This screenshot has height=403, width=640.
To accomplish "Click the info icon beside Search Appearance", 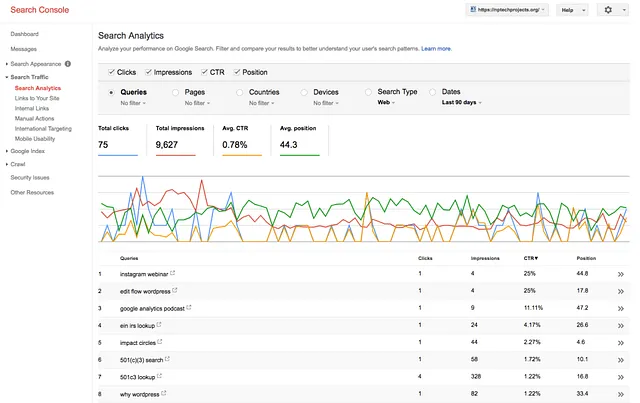I will 68,64.
